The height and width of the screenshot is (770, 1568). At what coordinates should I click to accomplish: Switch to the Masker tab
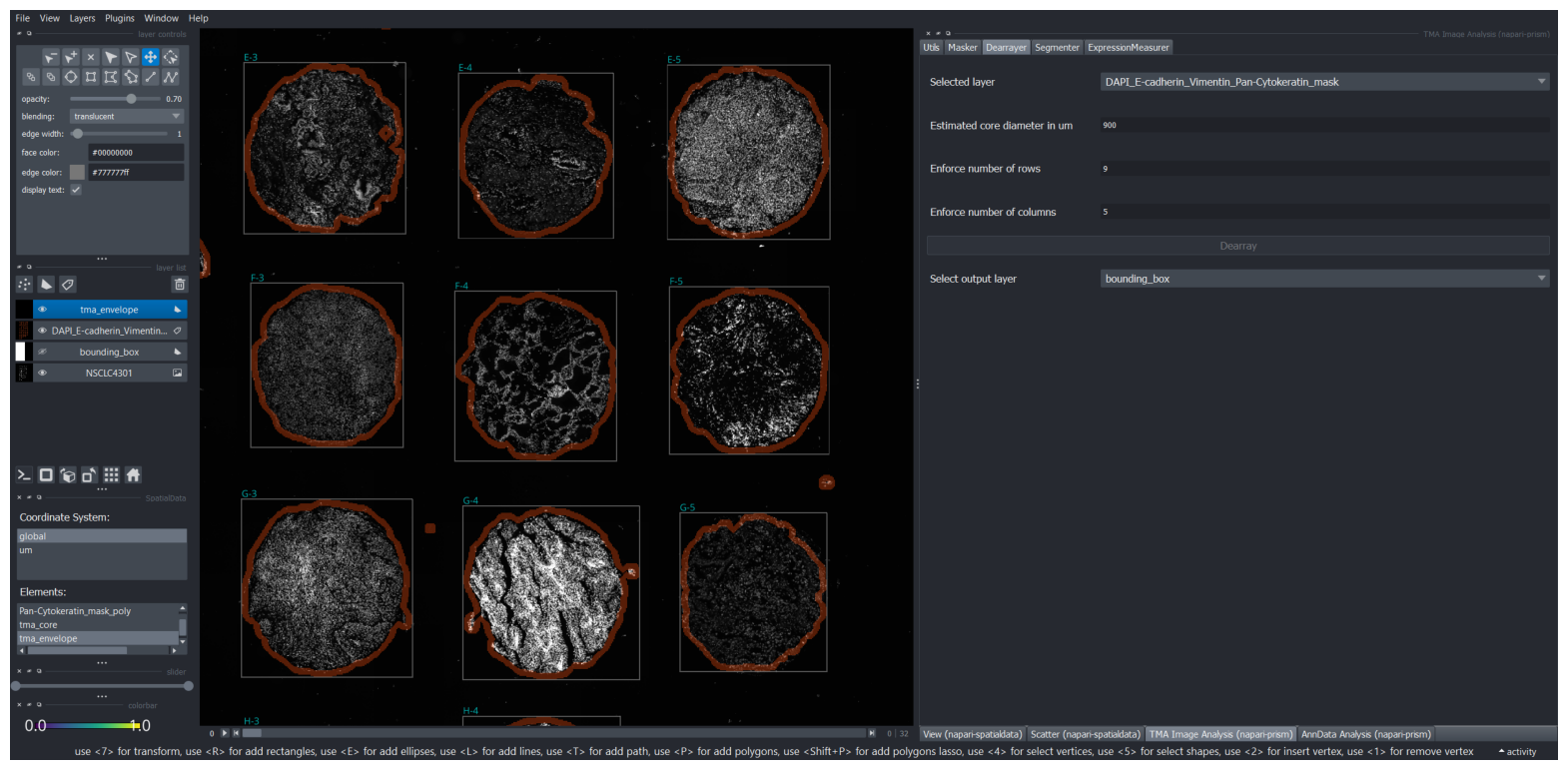coord(963,47)
